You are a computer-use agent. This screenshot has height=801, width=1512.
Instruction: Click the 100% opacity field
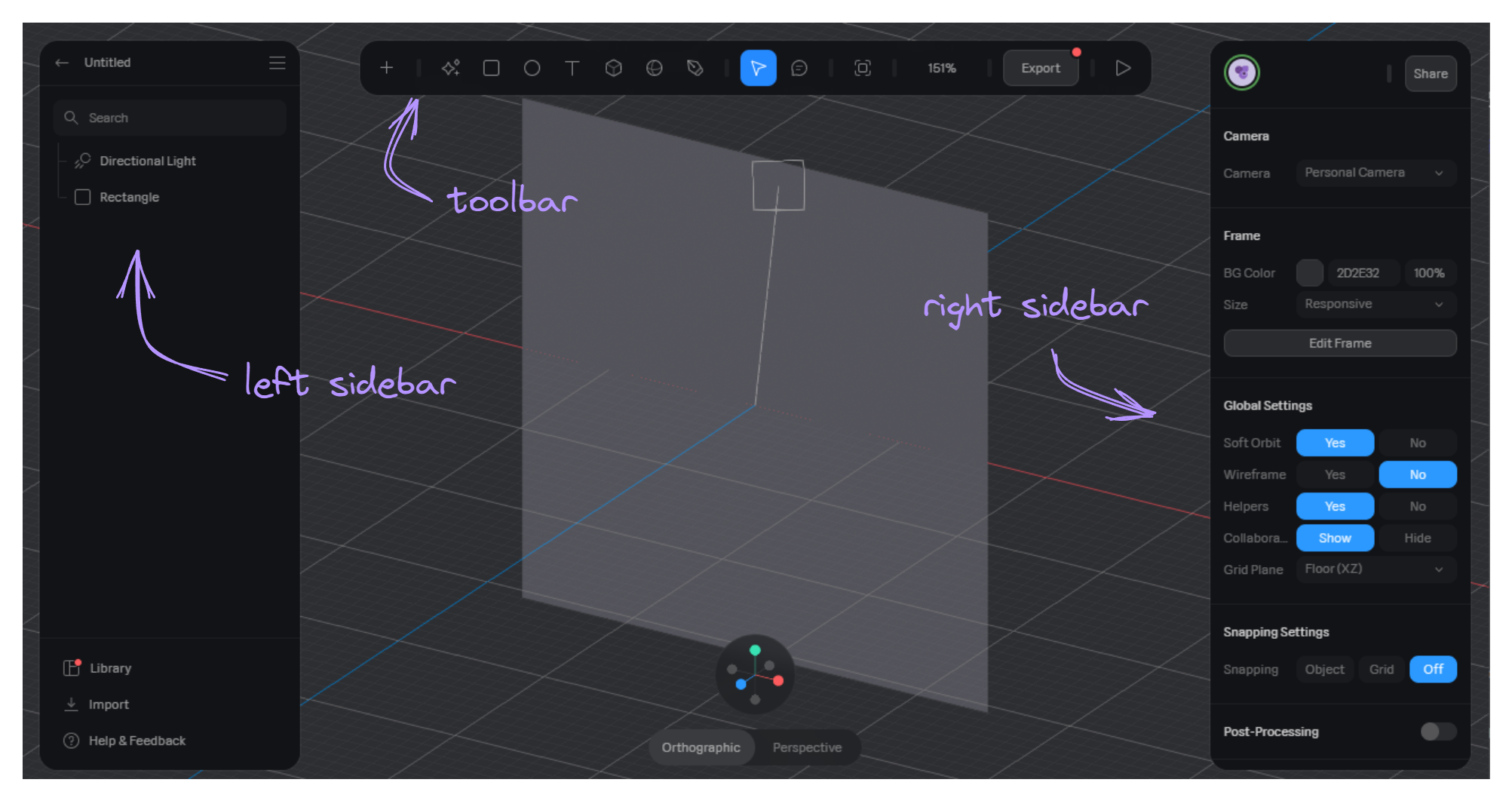click(x=1430, y=273)
